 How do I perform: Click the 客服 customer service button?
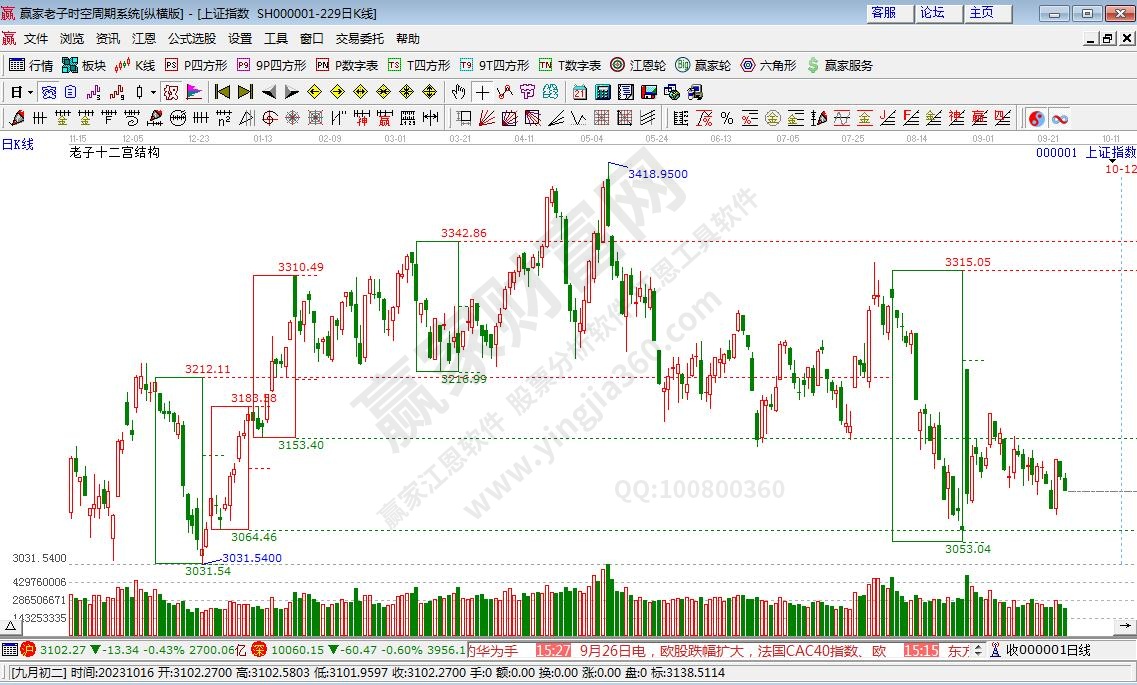(884, 13)
